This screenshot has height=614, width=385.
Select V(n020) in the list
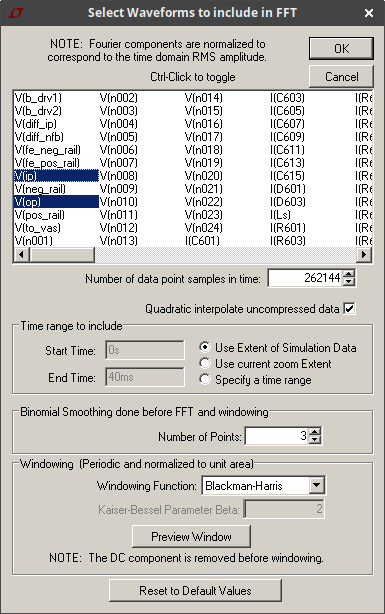pos(204,176)
